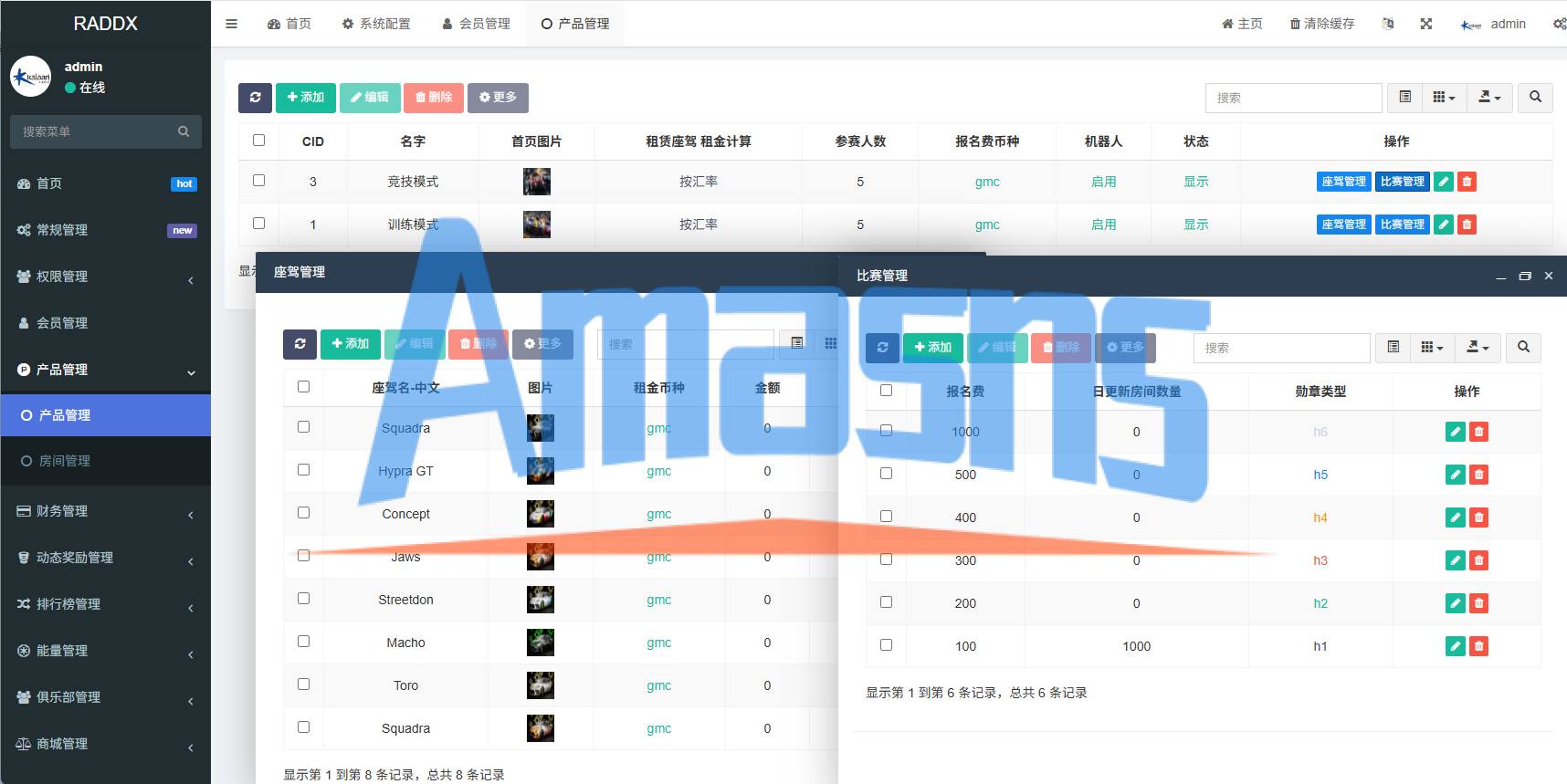Viewport: 1567px width, 784px height.
Task: Click fullscreen expand icon in top bar
Action: [1425, 24]
